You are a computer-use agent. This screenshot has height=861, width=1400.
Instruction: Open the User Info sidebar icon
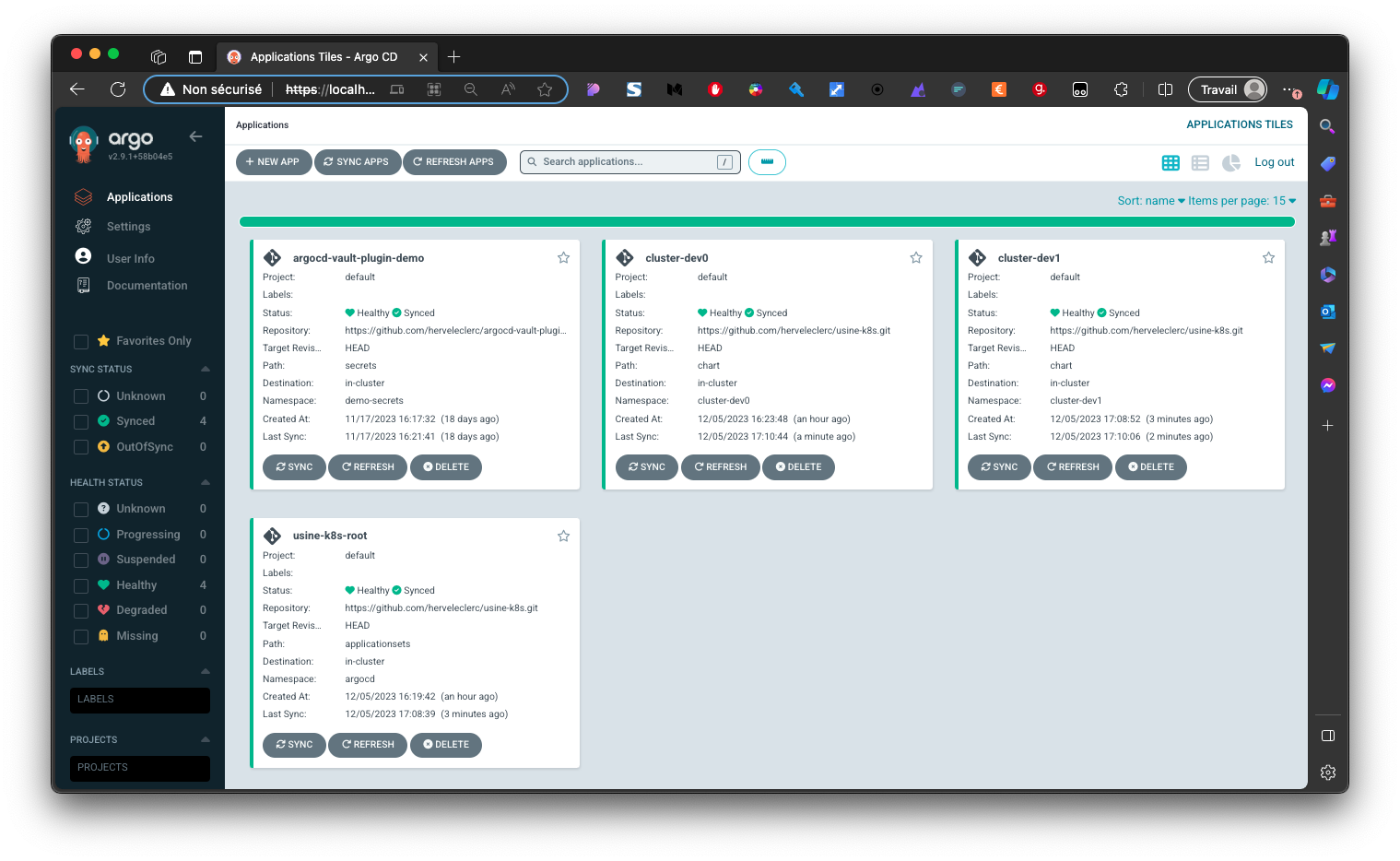point(84,257)
